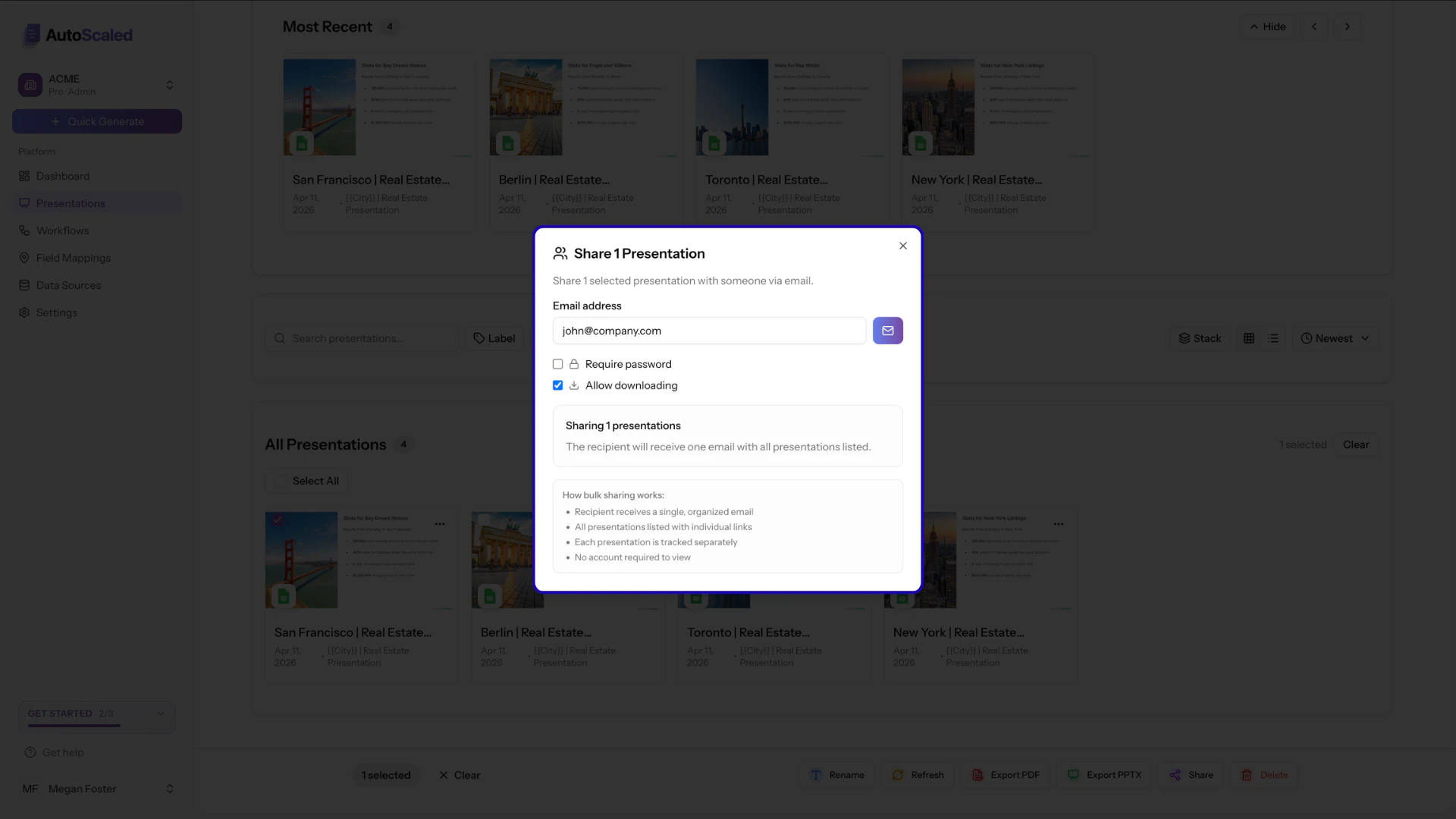Switch to Stack view
Screen dimensions: 1456x819
point(1200,338)
